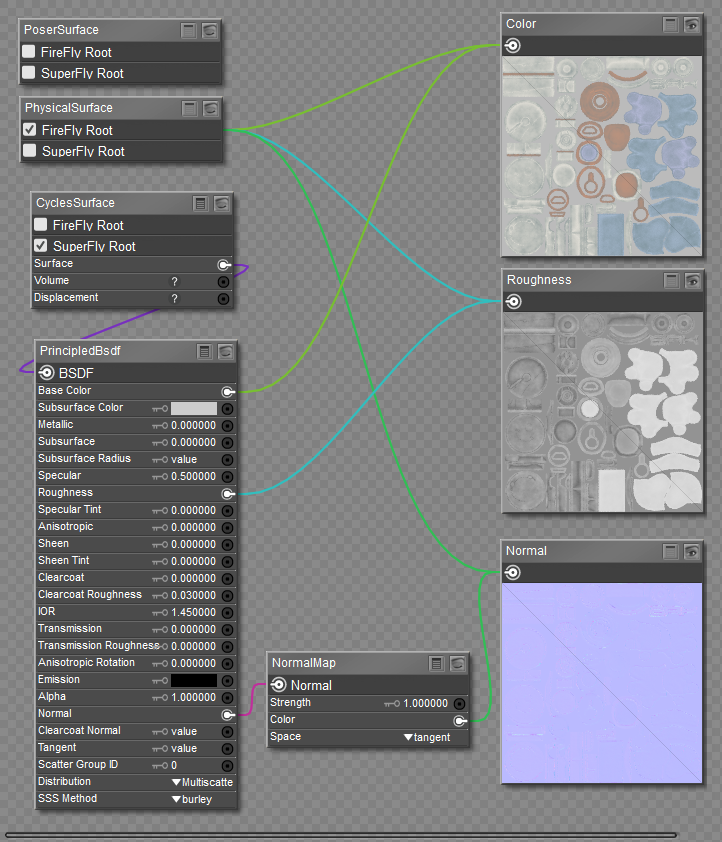Screen dimensions: 722x842
Task: Uncheck SuperFly Root in CyclesSurface node
Action: coord(41,245)
